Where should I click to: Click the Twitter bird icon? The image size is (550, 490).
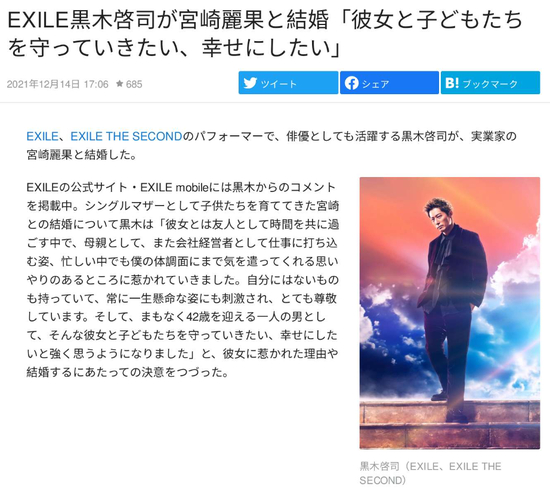(250, 83)
